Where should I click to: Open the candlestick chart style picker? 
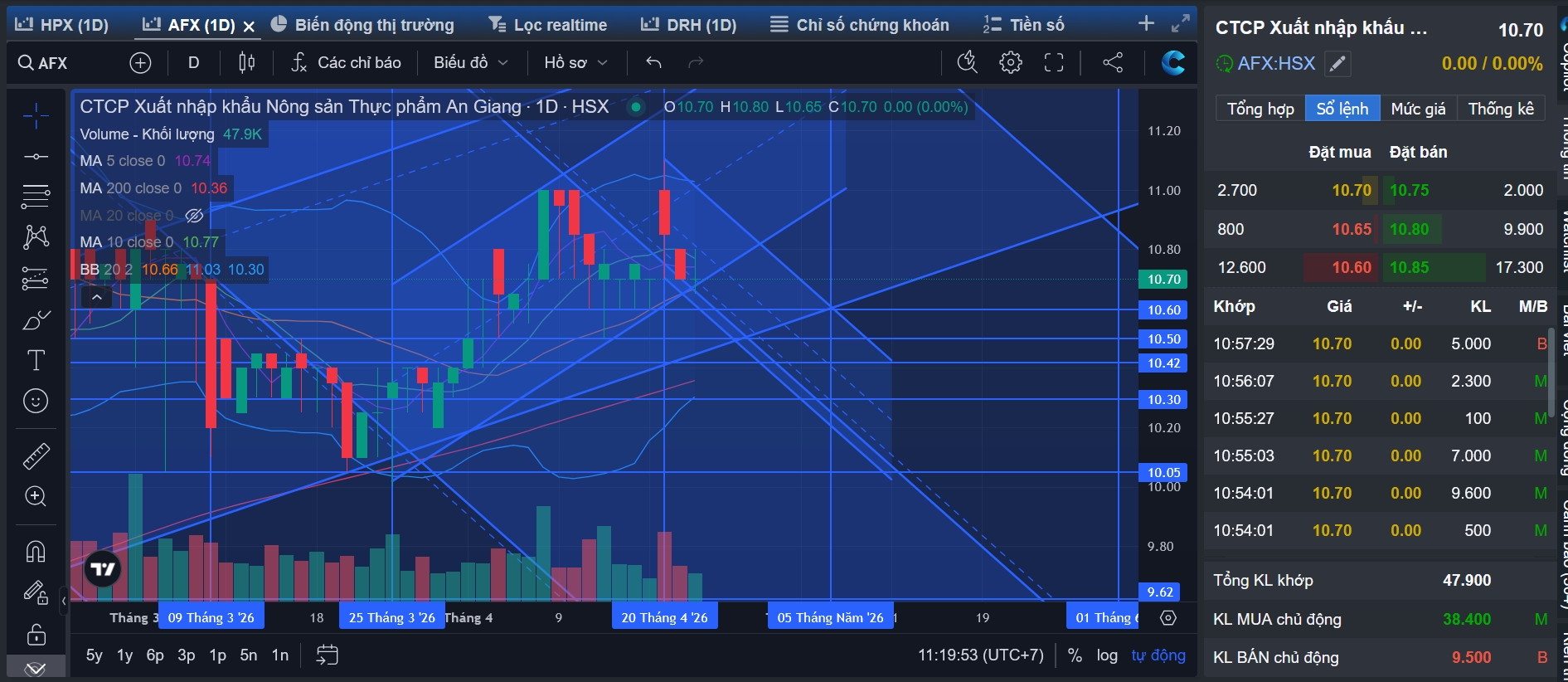pos(246,62)
